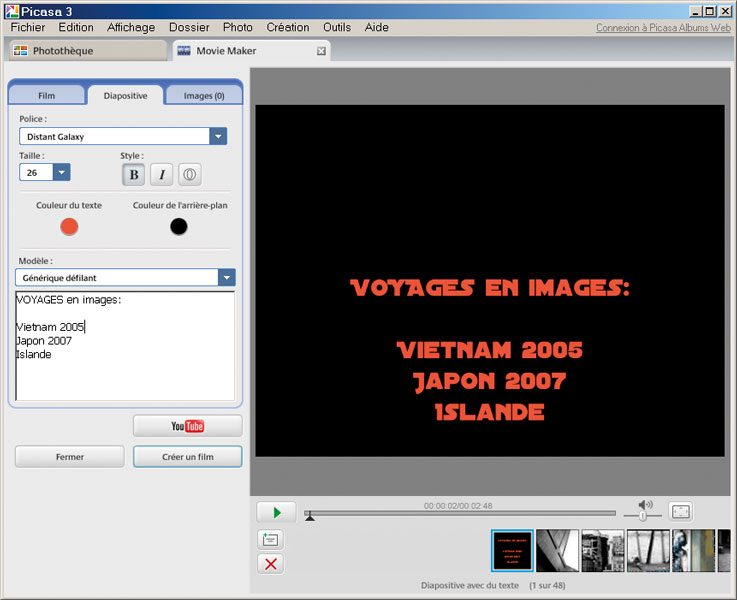Add a new text slide icon
Image resolution: width=737 pixels, height=600 pixels.
click(270, 539)
